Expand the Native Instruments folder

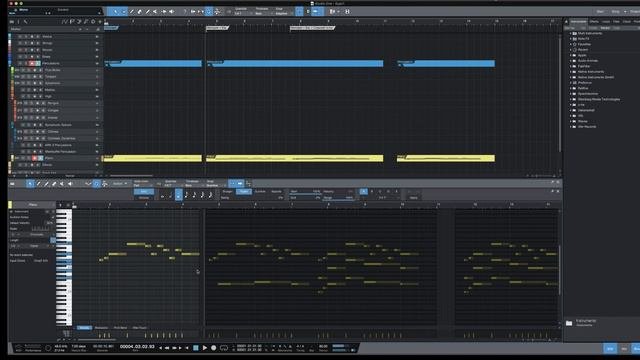571,71
